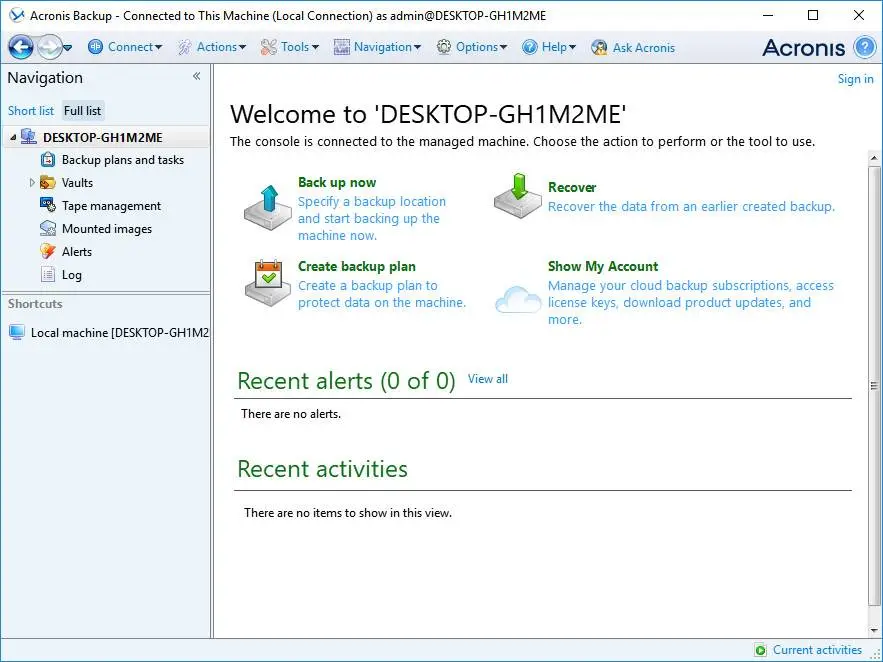The height and width of the screenshot is (662, 883).
Task: Click the Back up now heading link
Action: click(x=337, y=182)
